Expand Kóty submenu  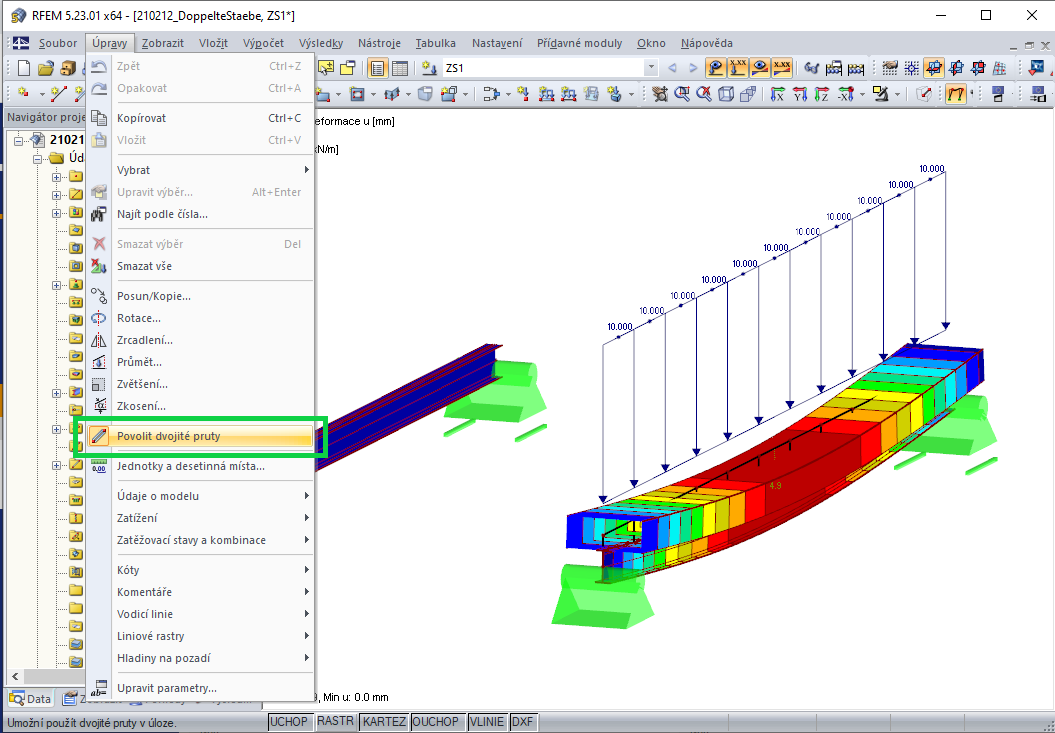tap(306, 569)
